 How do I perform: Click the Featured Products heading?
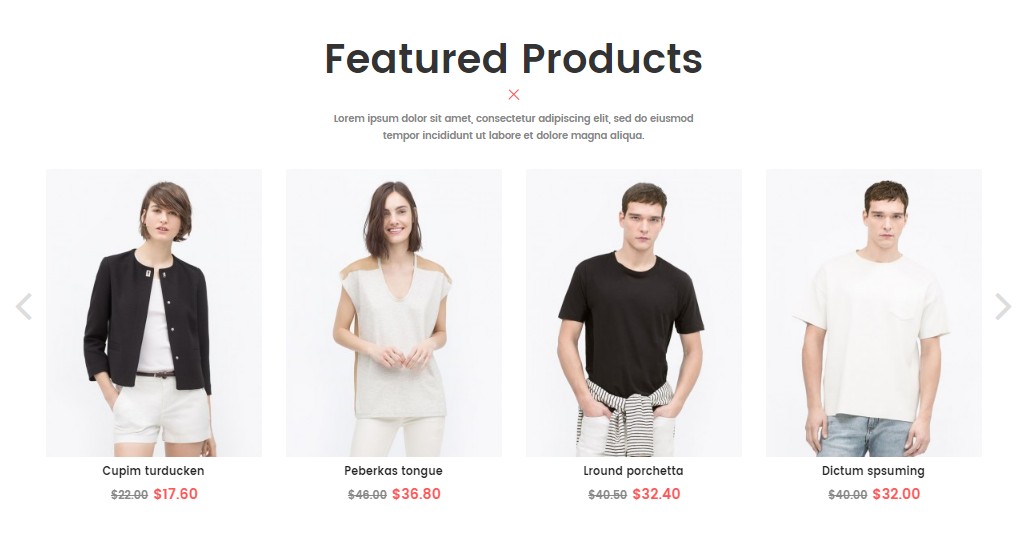514,59
